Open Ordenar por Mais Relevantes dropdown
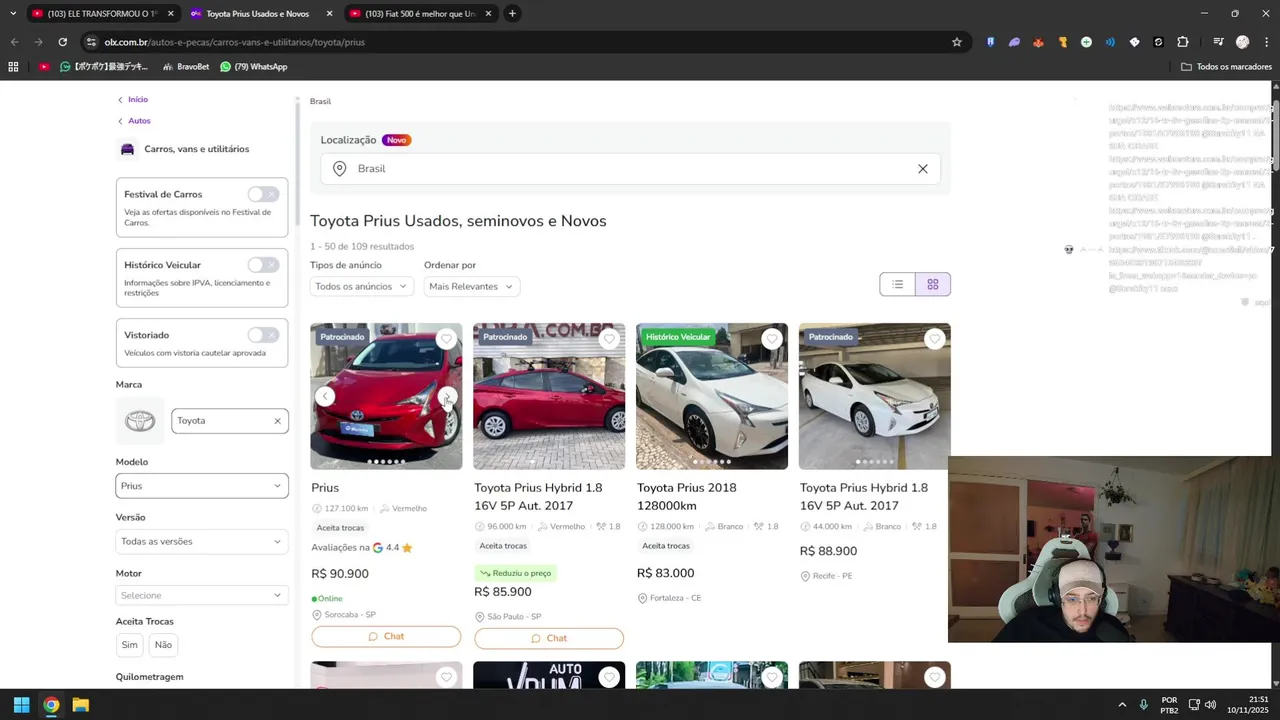This screenshot has width=1280, height=720. pos(471,286)
